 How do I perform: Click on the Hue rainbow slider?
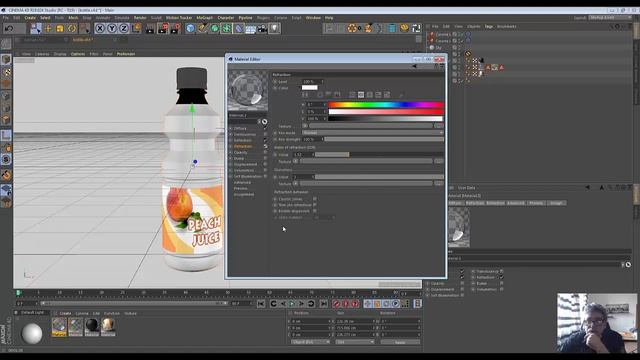[386, 105]
